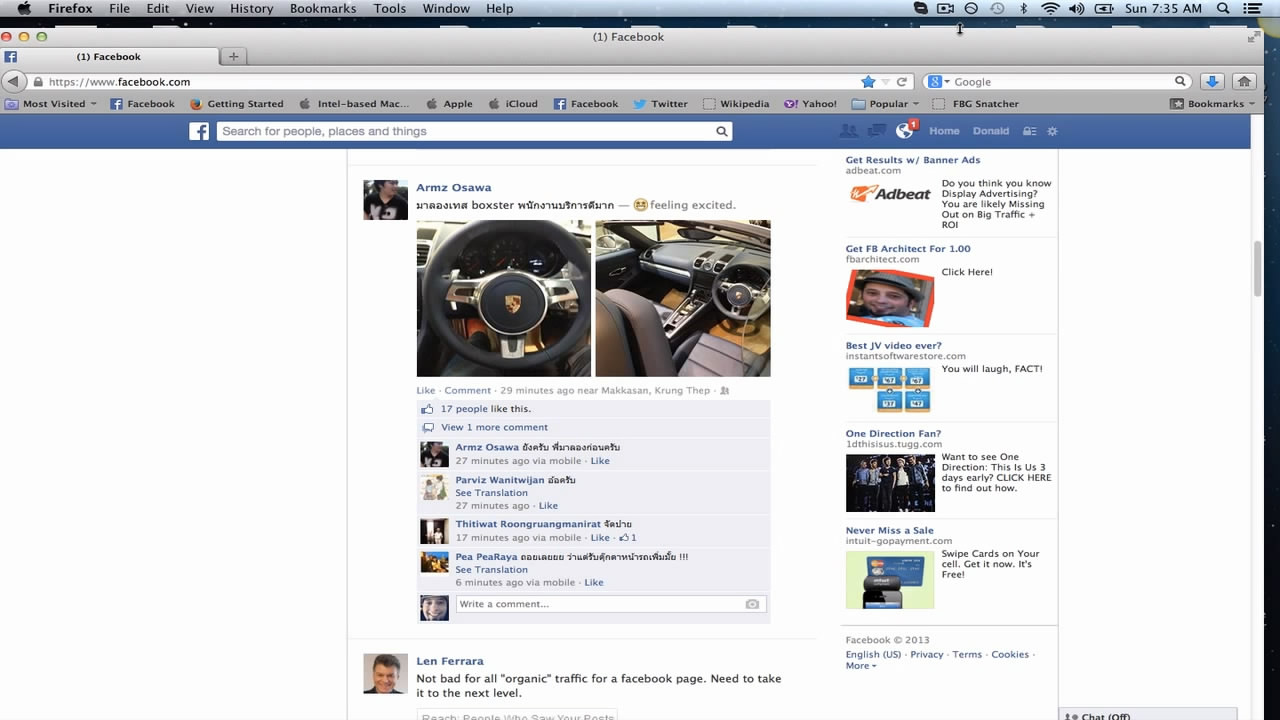Show URL history dropdown arrow
The height and width of the screenshot is (720, 1280).
click(884, 82)
